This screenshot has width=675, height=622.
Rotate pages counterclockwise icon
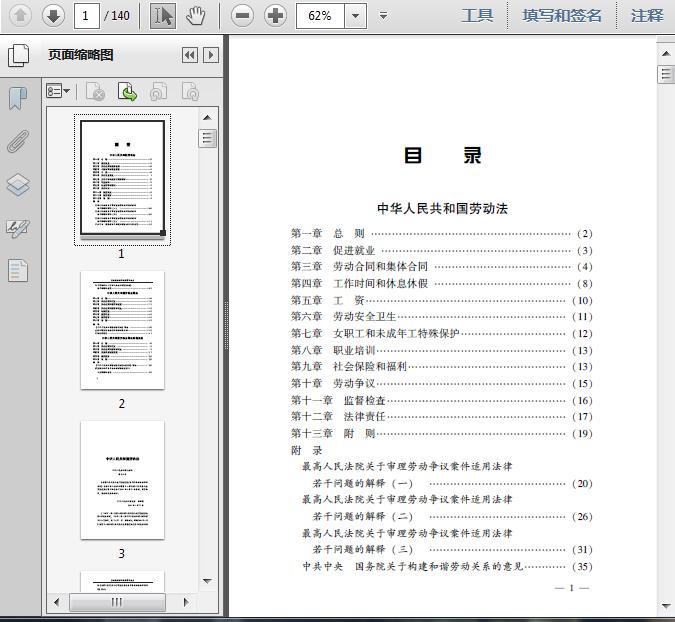(x=158, y=92)
